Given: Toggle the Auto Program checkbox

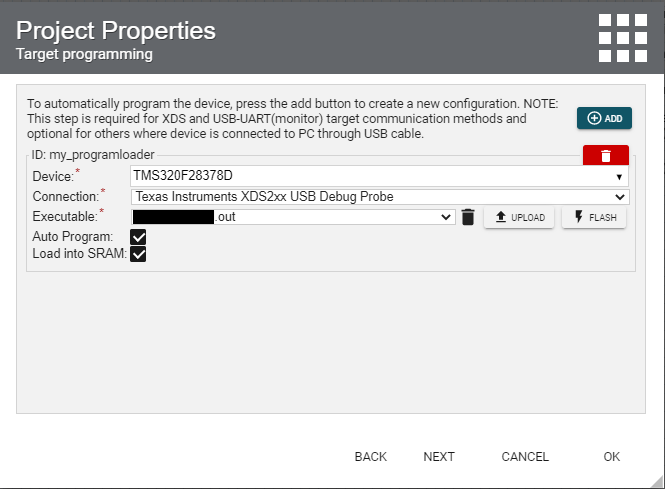Looking at the screenshot, I should point(139,237).
